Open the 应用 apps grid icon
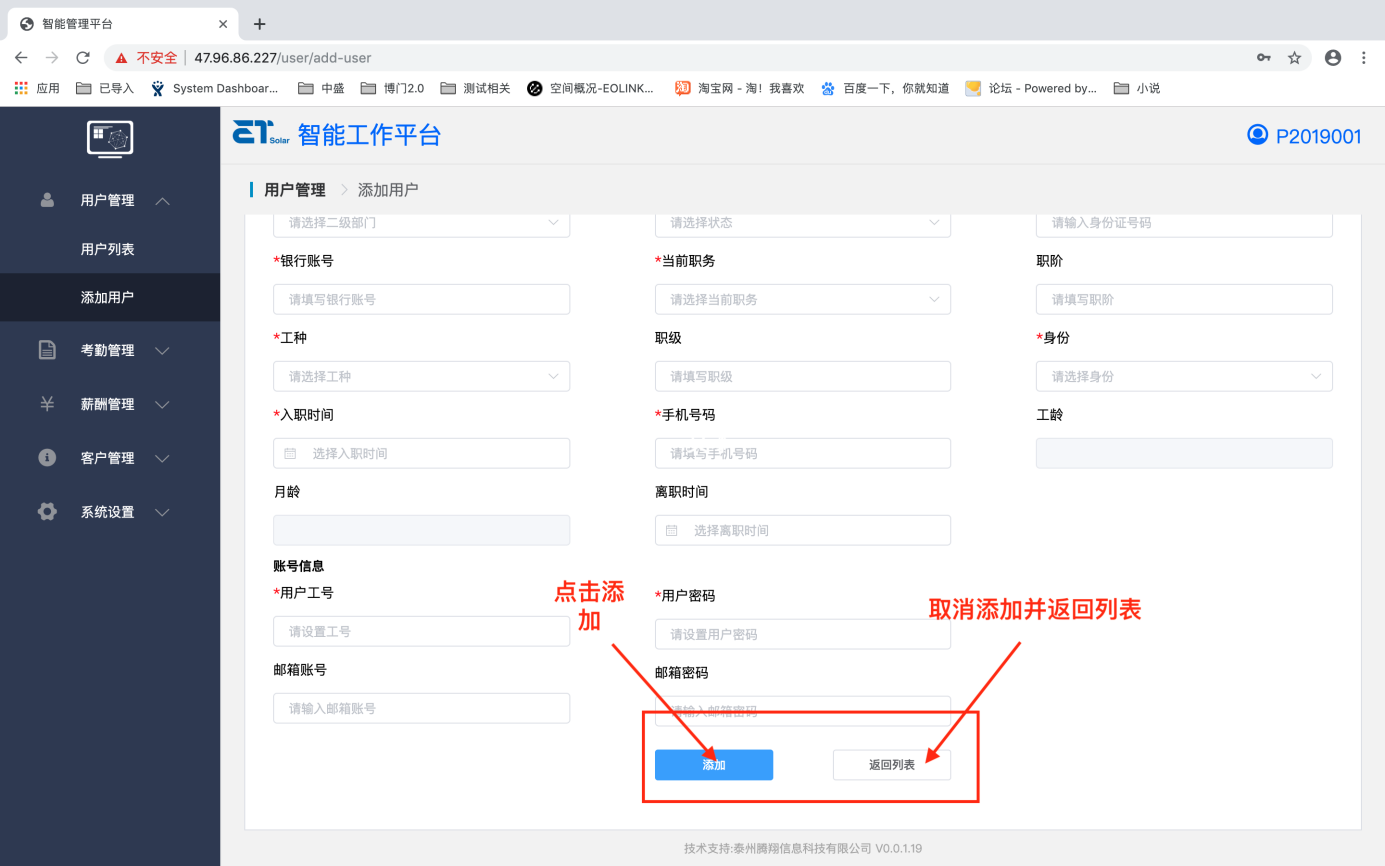Image resolution: width=1385 pixels, height=866 pixels. coord(21,88)
